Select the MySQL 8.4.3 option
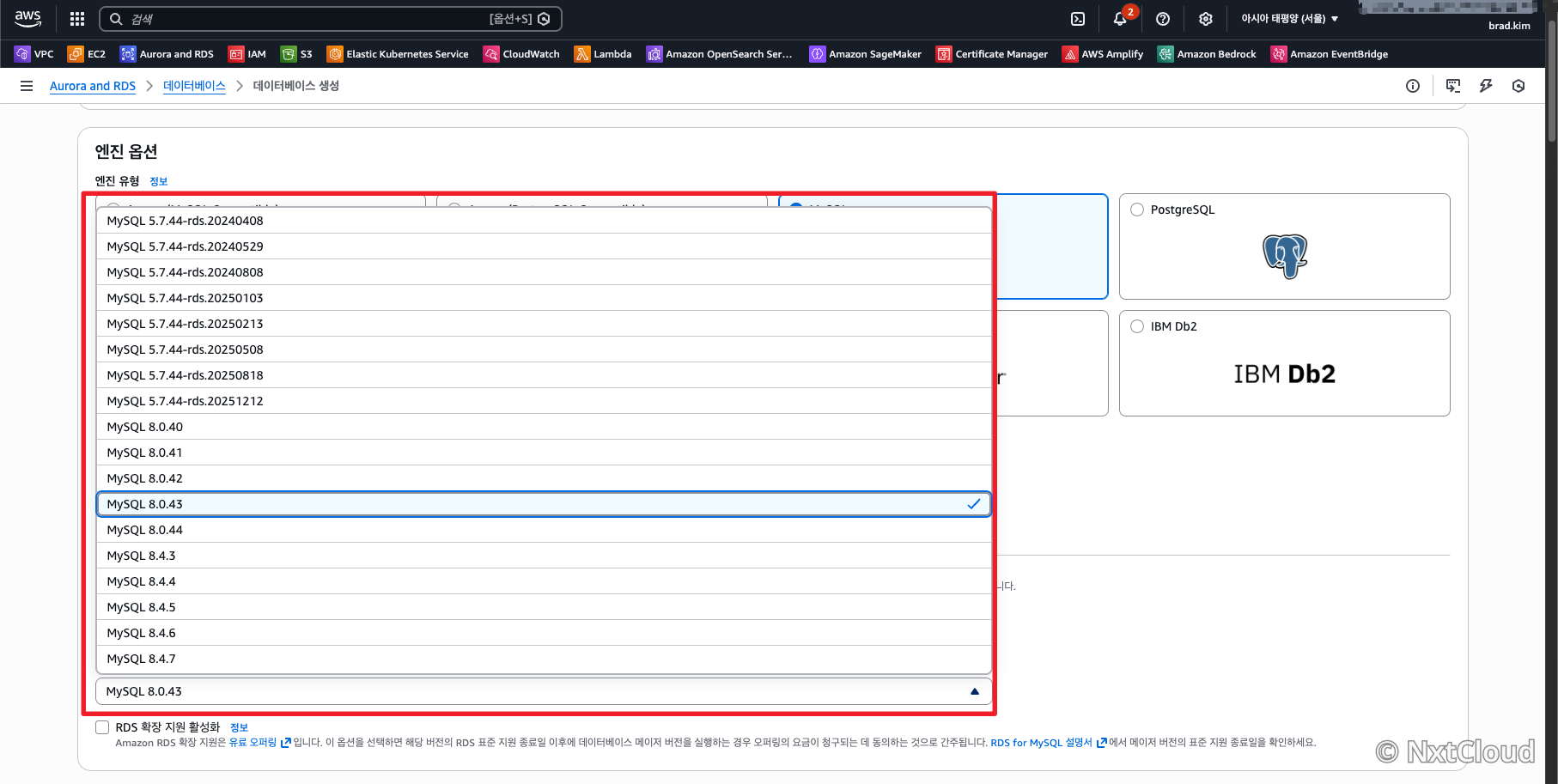 (x=544, y=556)
